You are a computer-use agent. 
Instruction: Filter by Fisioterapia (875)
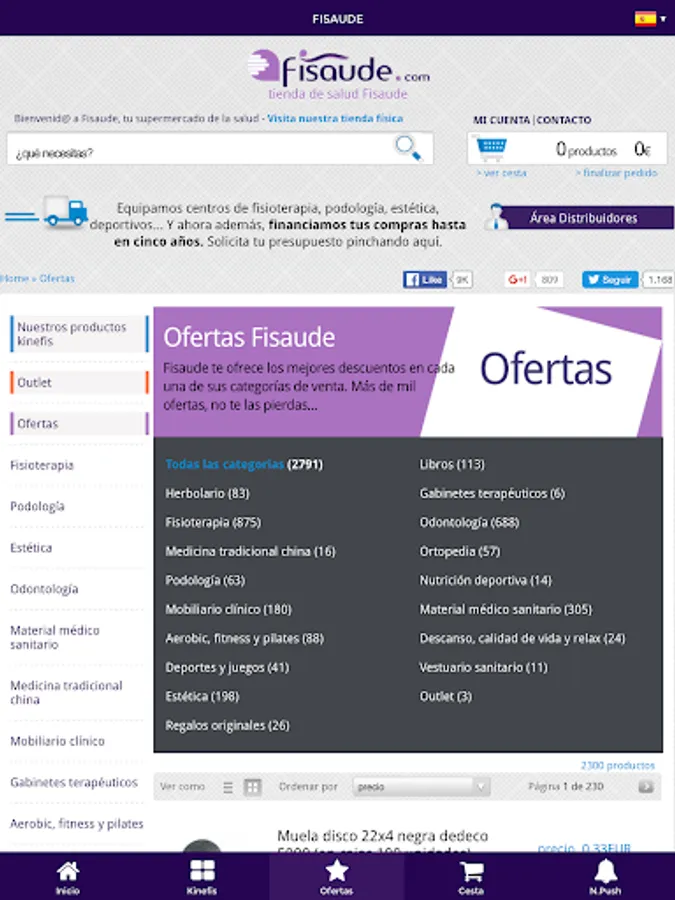pos(213,522)
